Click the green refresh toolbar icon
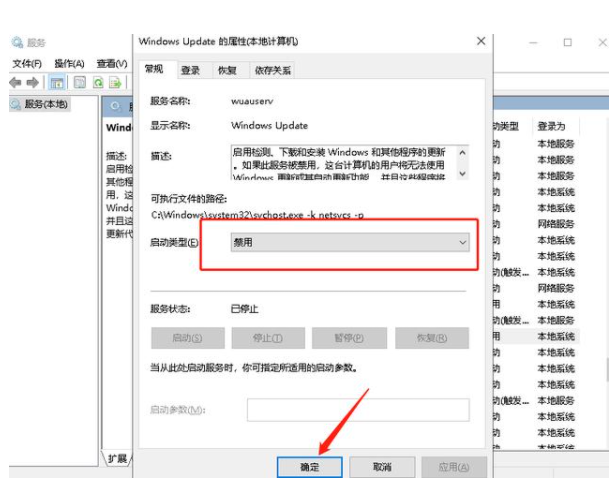The width and height of the screenshot is (610, 483). tap(98, 82)
